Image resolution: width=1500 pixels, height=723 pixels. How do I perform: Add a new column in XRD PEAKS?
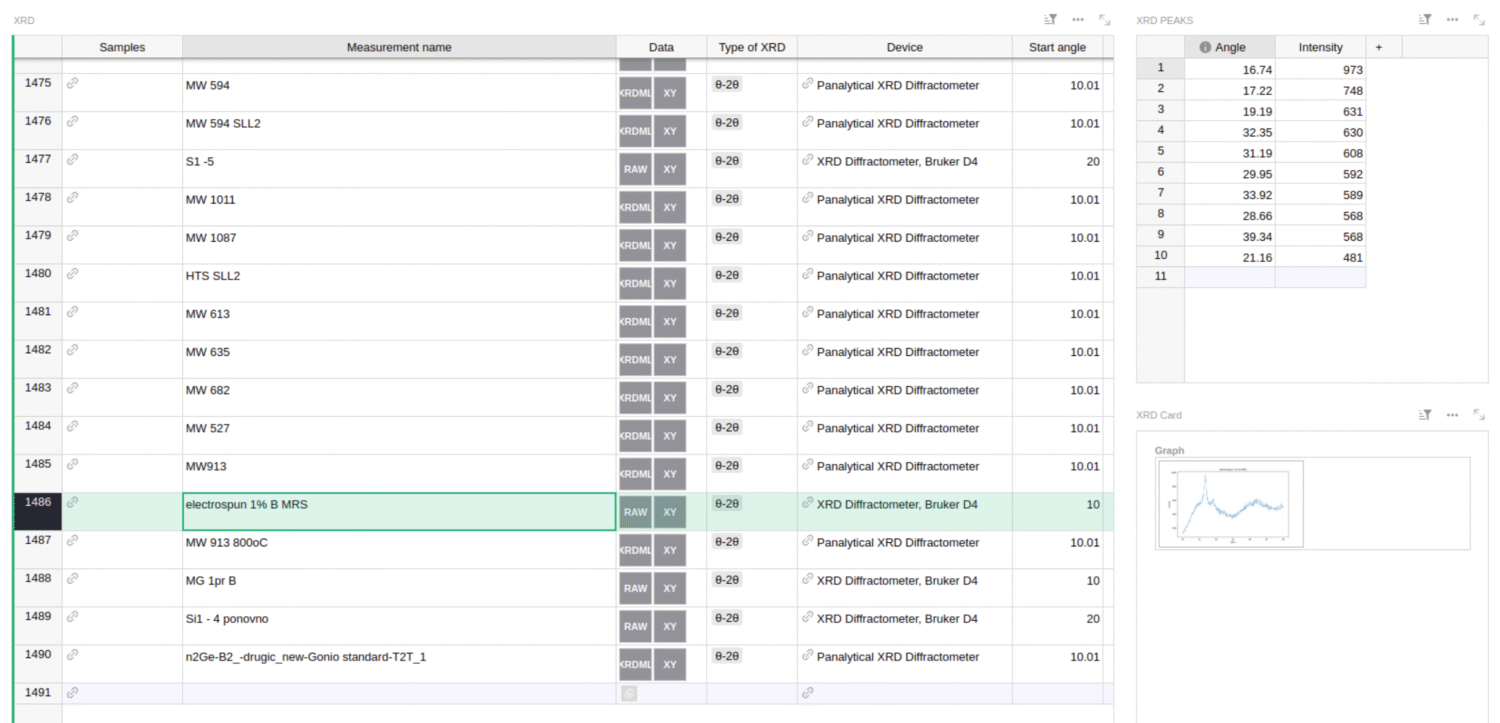pos(1379,47)
